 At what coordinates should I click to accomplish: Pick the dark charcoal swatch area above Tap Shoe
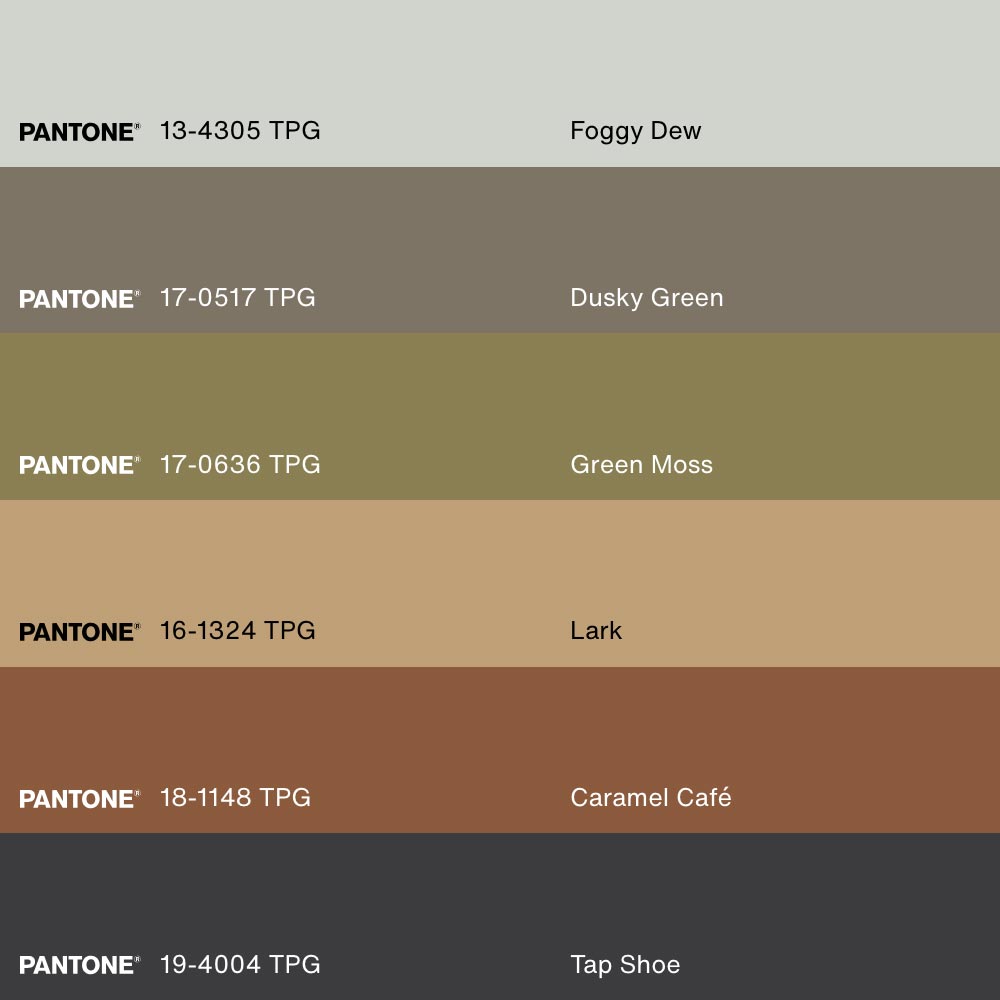coord(500,885)
